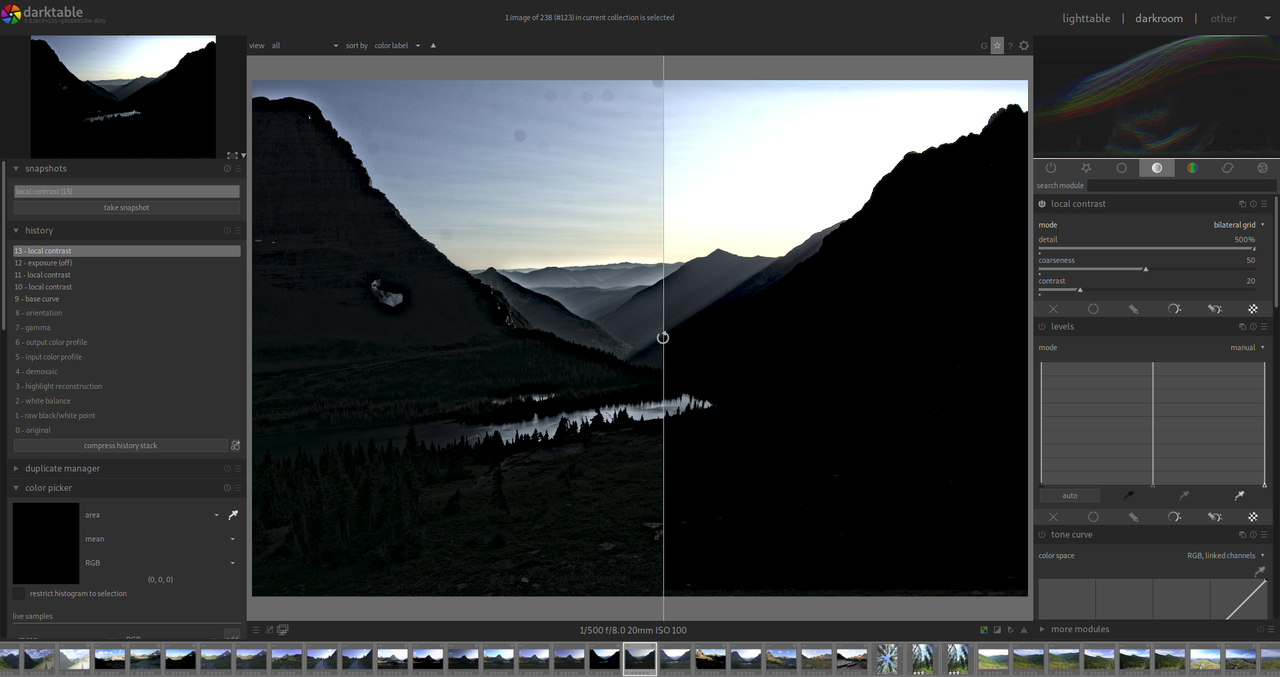Open levels mode manual dropdown
Viewport: 1280px width, 677px height.
coord(1247,348)
